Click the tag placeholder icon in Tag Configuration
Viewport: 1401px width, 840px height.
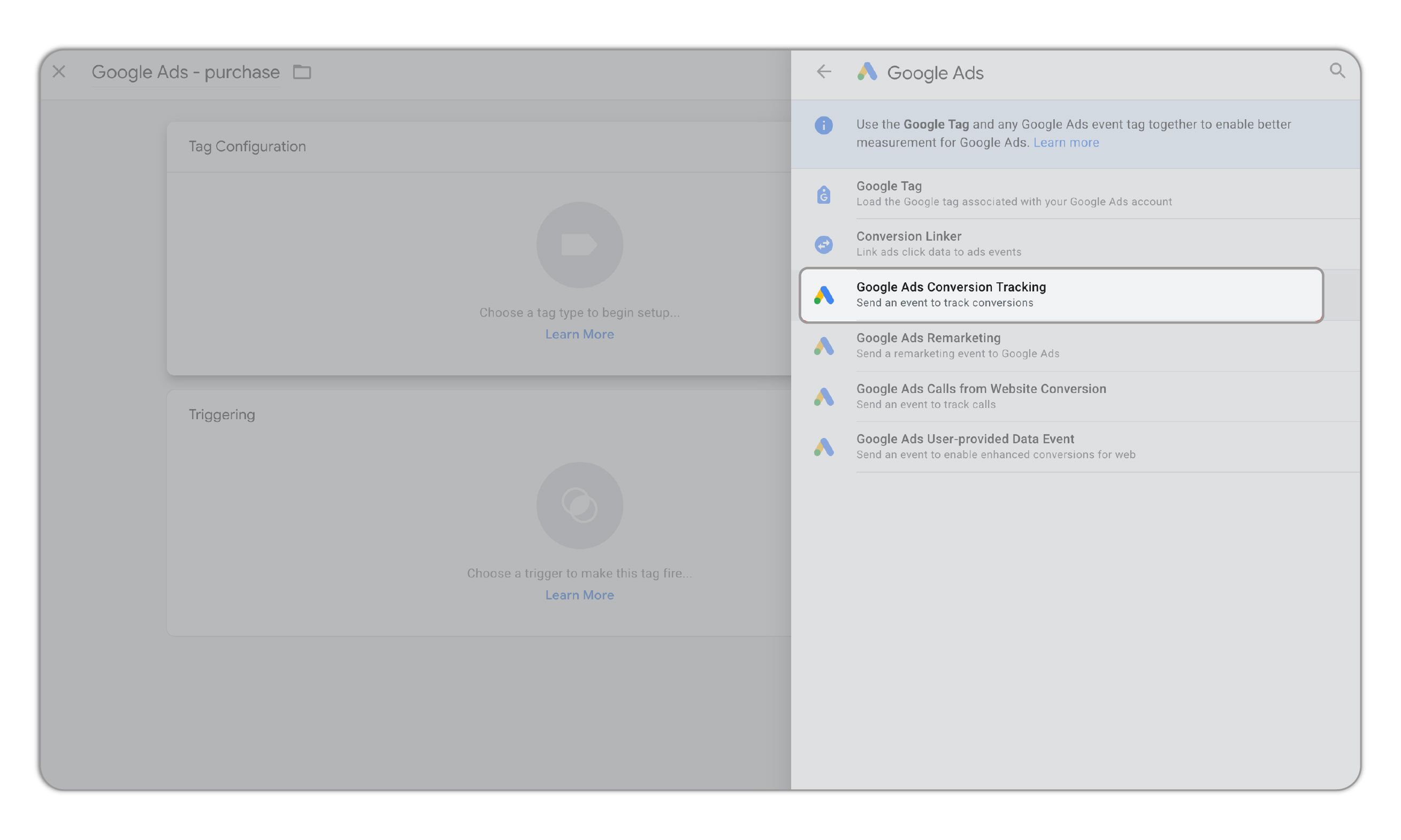point(579,245)
